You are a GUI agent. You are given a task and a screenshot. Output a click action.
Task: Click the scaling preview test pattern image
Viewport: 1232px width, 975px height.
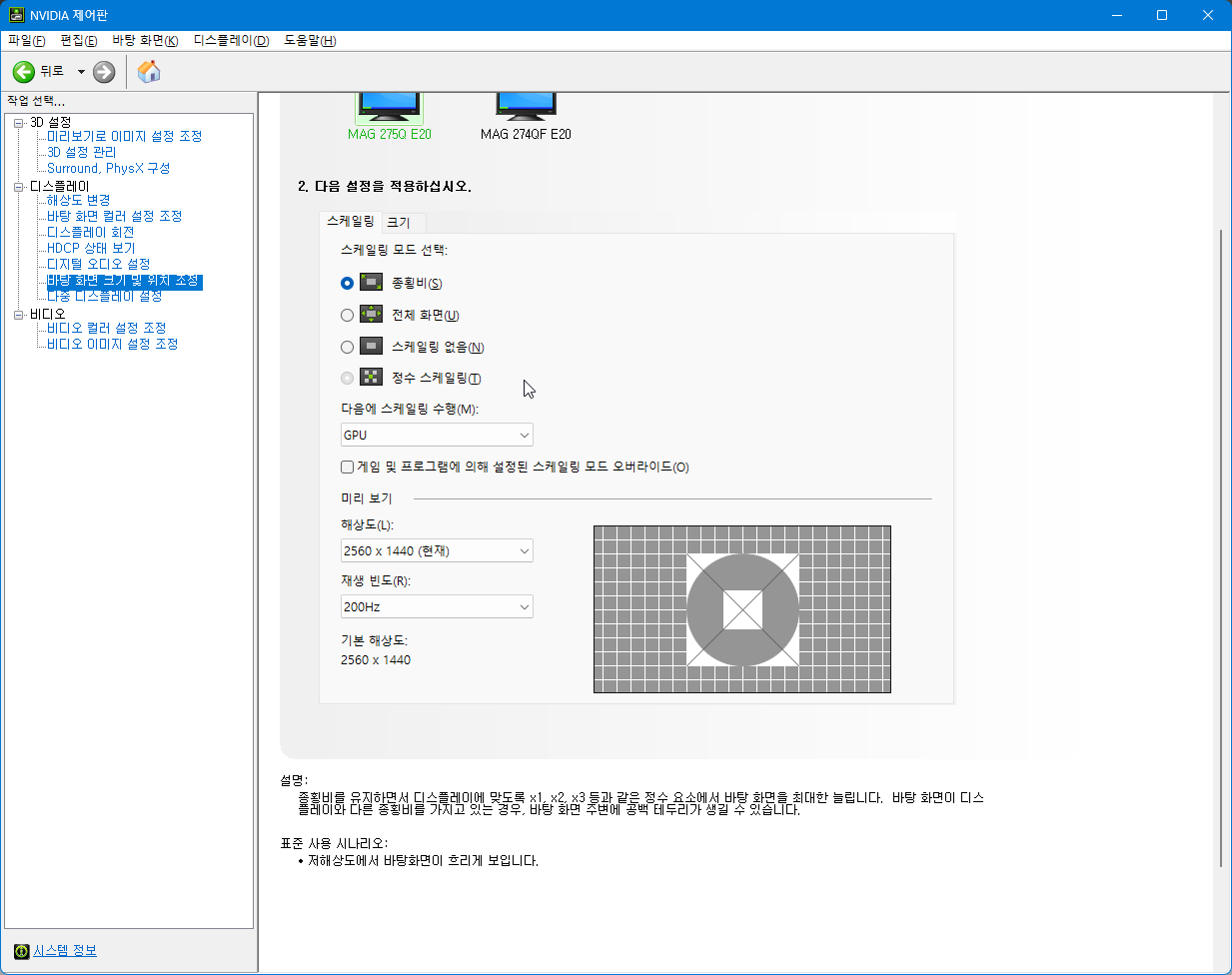[x=742, y=609]
